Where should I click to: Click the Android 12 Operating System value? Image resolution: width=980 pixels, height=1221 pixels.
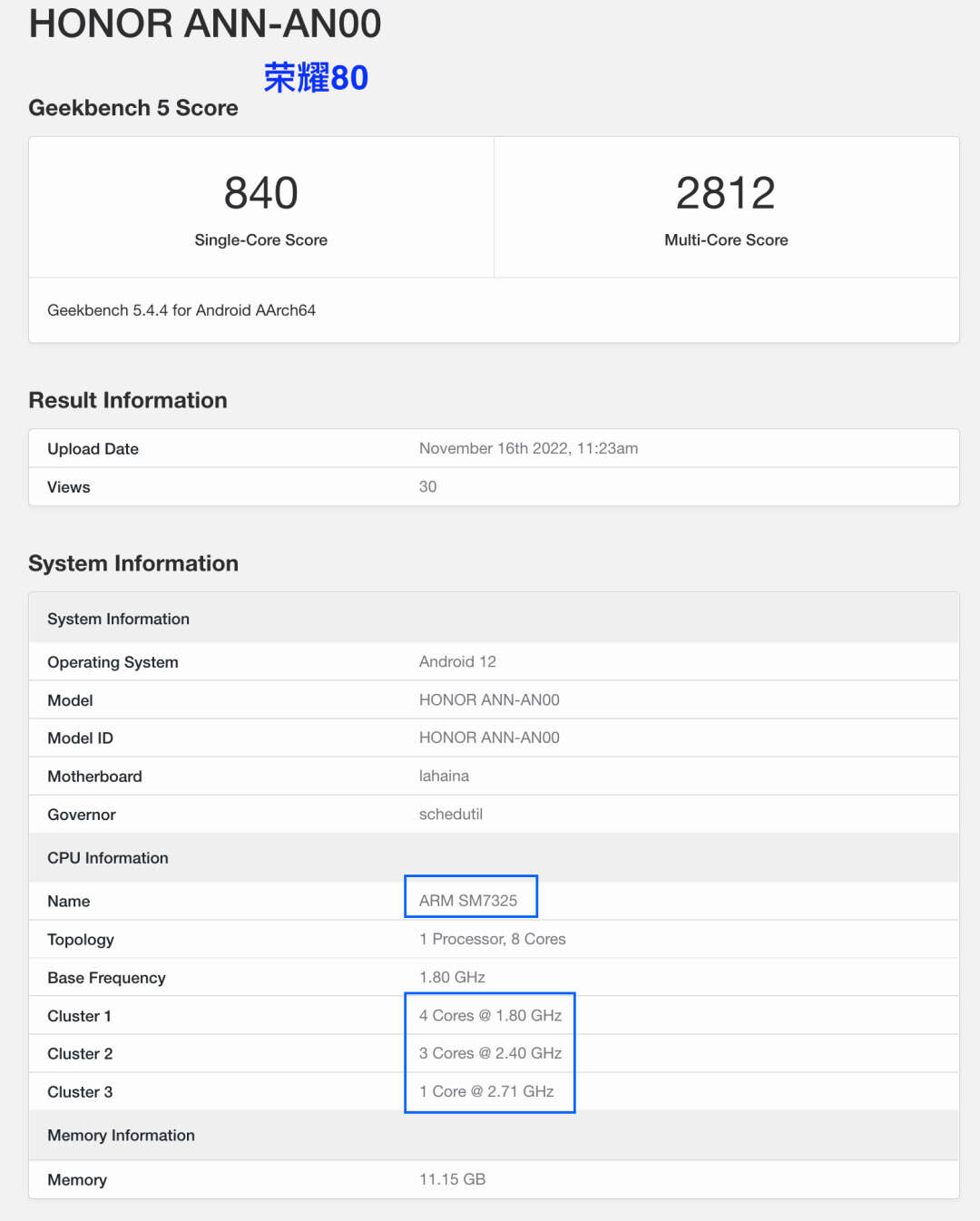457,661
